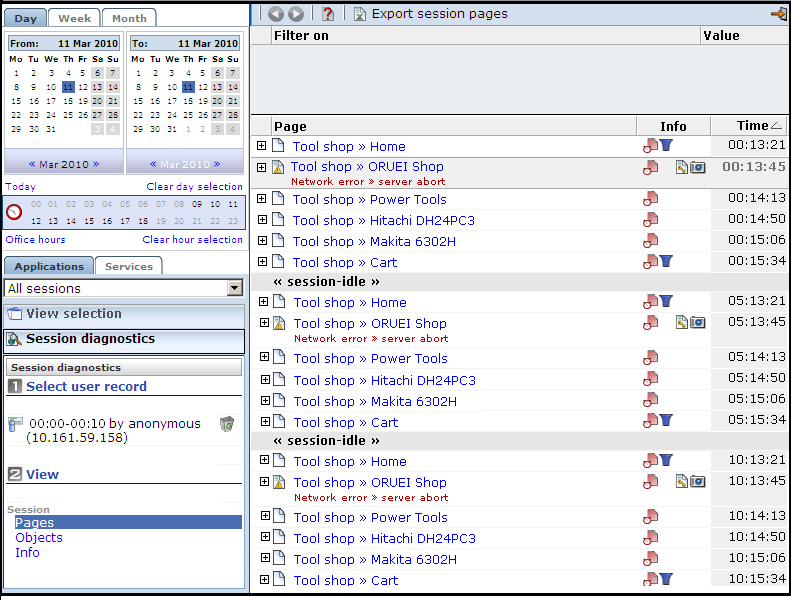Select day 12 in the From calendar

point(83,87)
